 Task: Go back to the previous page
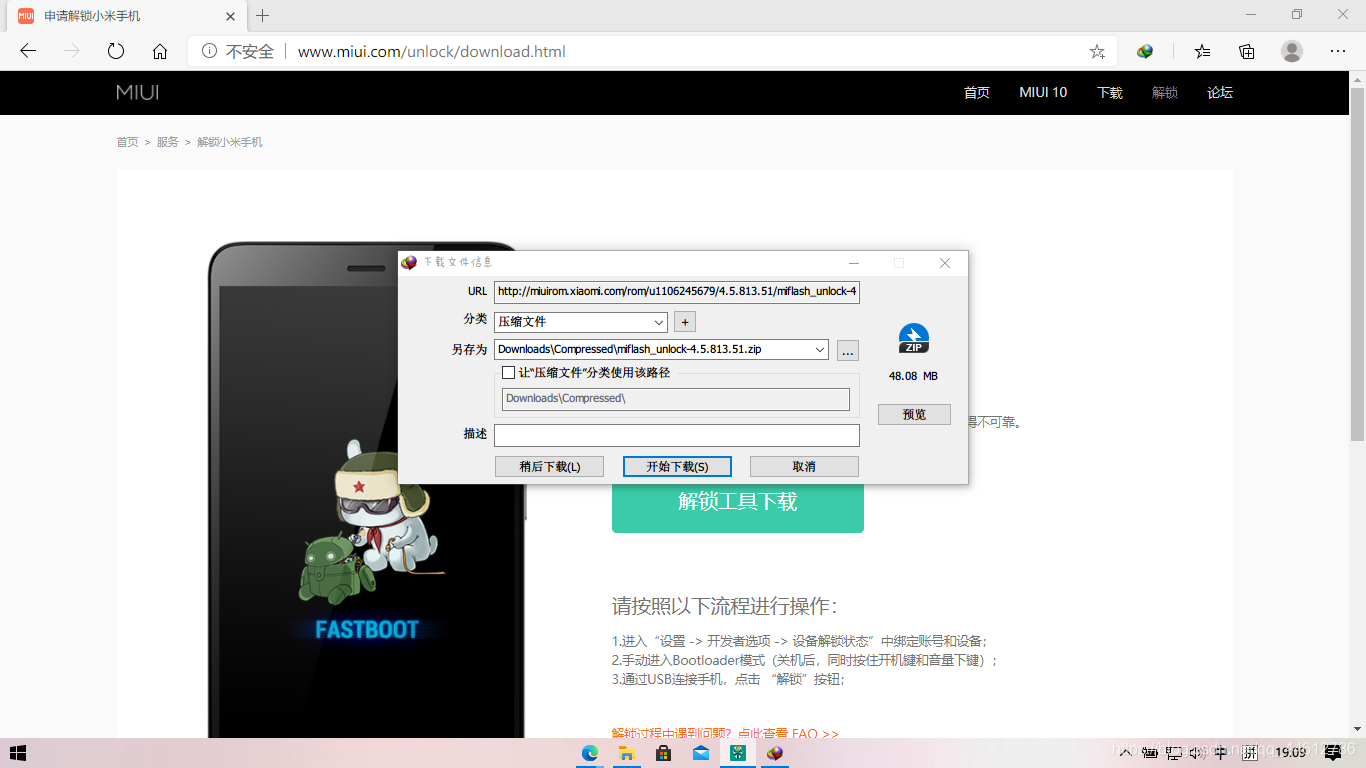(28, 51)
